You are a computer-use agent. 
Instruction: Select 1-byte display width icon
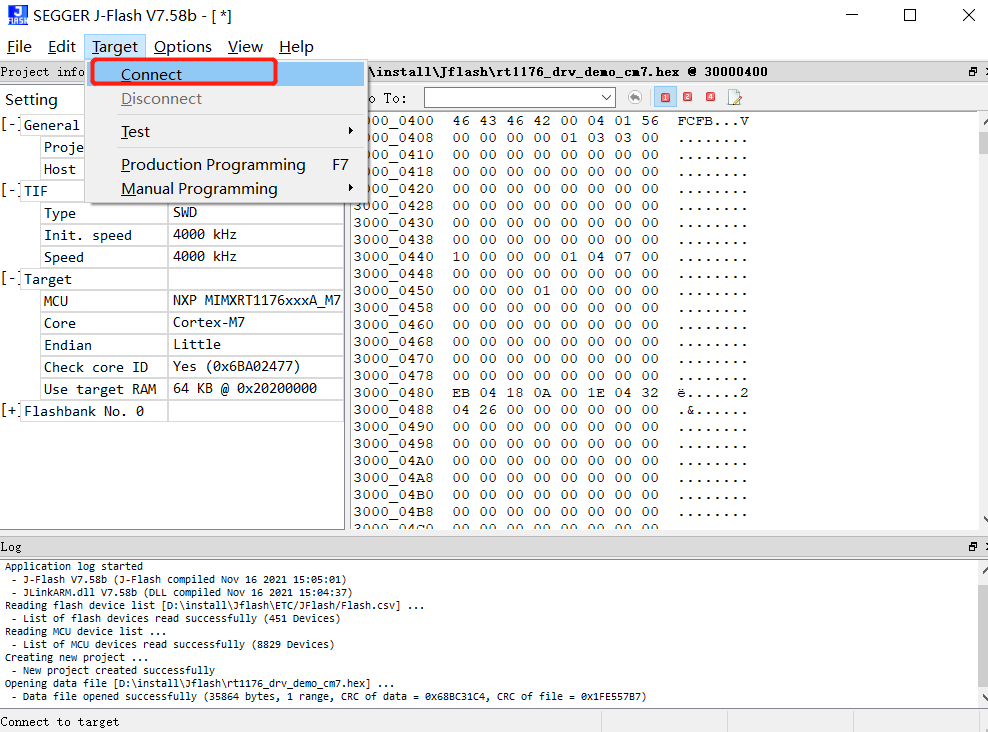coord(665,97)
